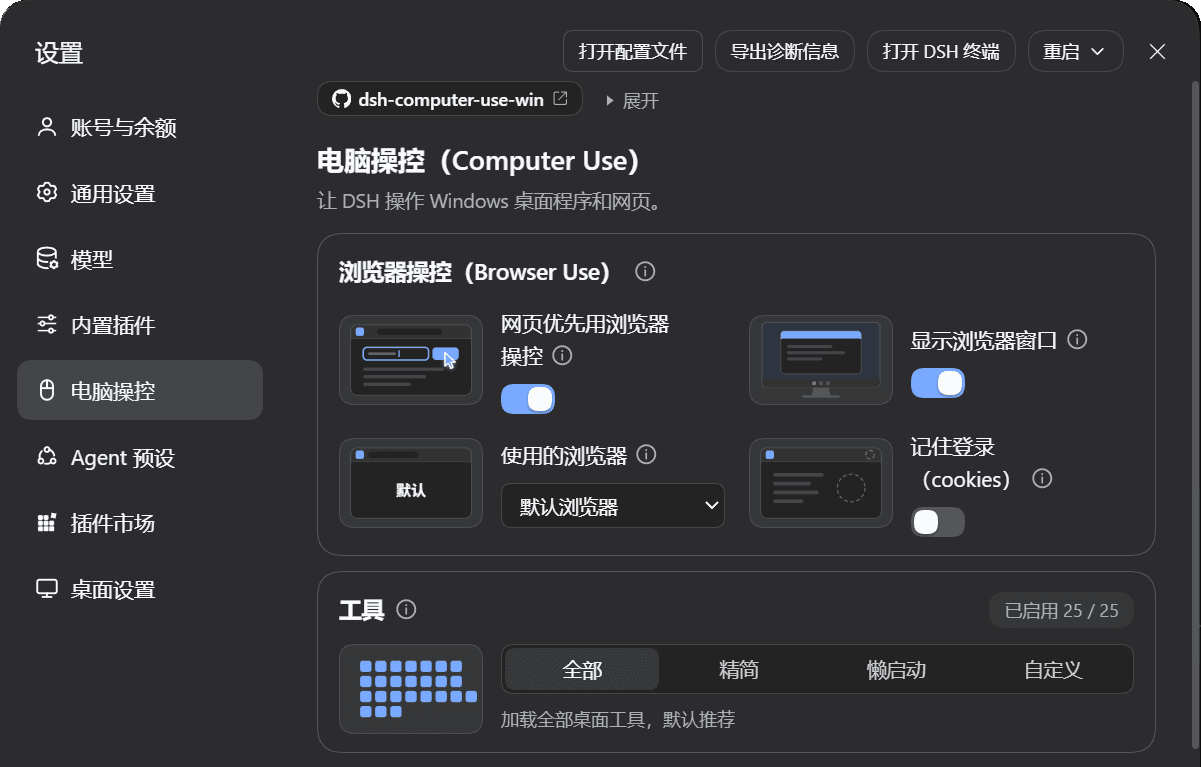Click info icon next to 浏览器操控 heading
1201x767 pixels.
point(645,272)
